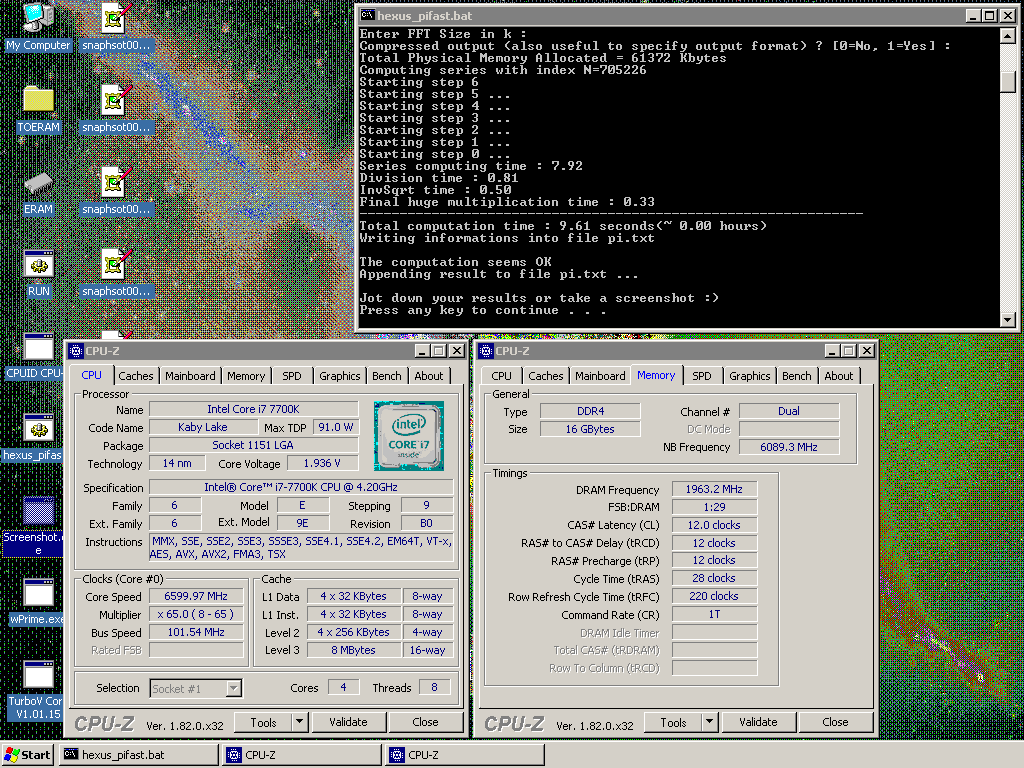This screenshot has width=1024, height=768.
Task: Expand the Socket #1 selection dropdown
Action: 234,688
